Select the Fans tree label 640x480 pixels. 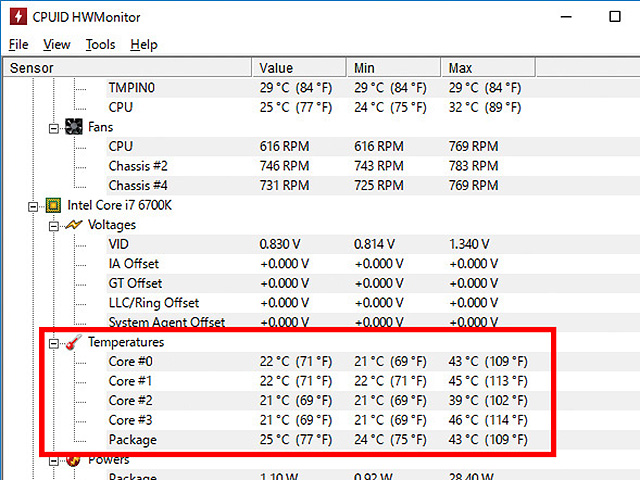tap(100, 127)
